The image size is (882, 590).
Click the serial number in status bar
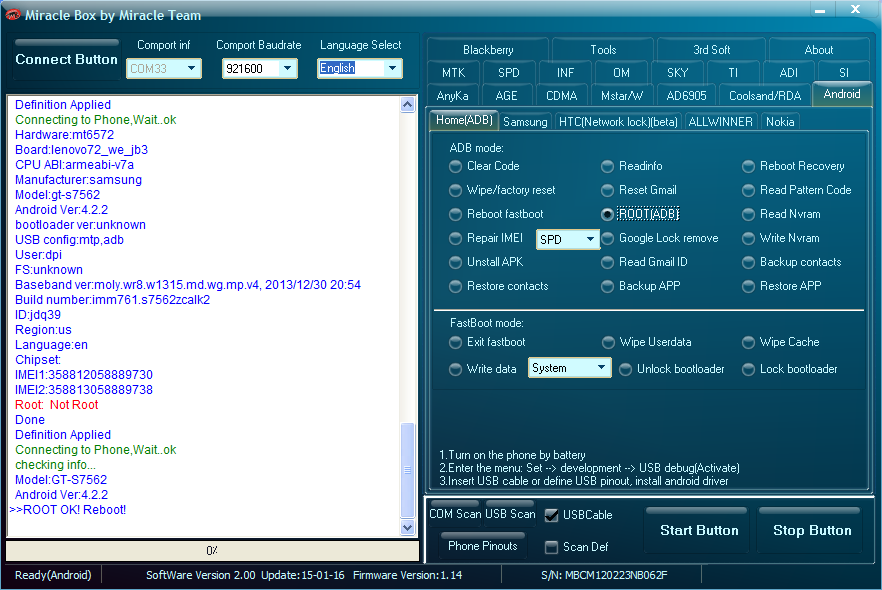tap(604, 575)
